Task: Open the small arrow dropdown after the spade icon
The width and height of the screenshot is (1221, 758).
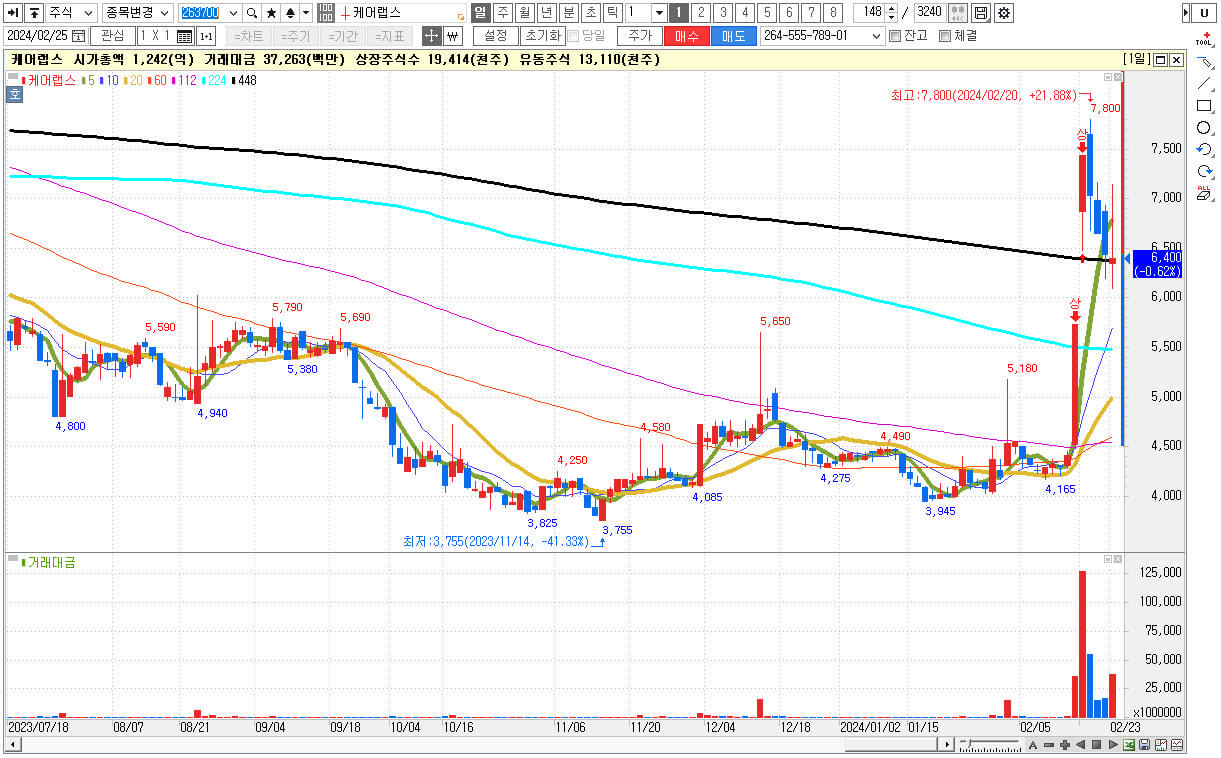Action: 306,13
